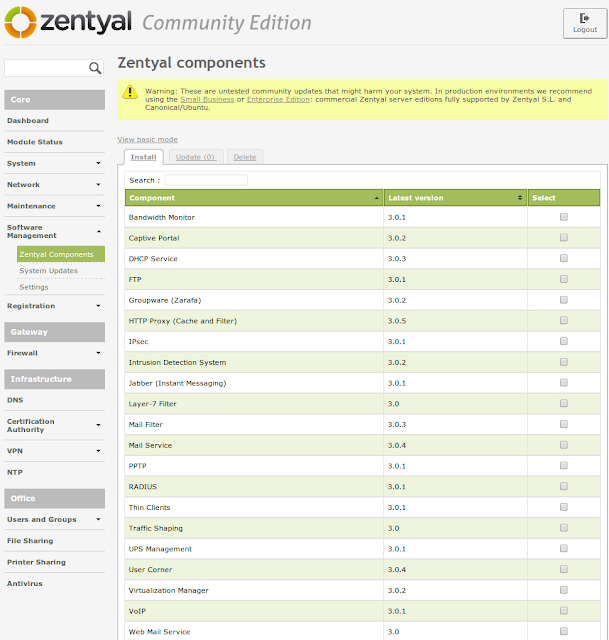Screen dimensions: 609x640
Task: Open Antivirus in sidebar
Action: coord(24,583)
